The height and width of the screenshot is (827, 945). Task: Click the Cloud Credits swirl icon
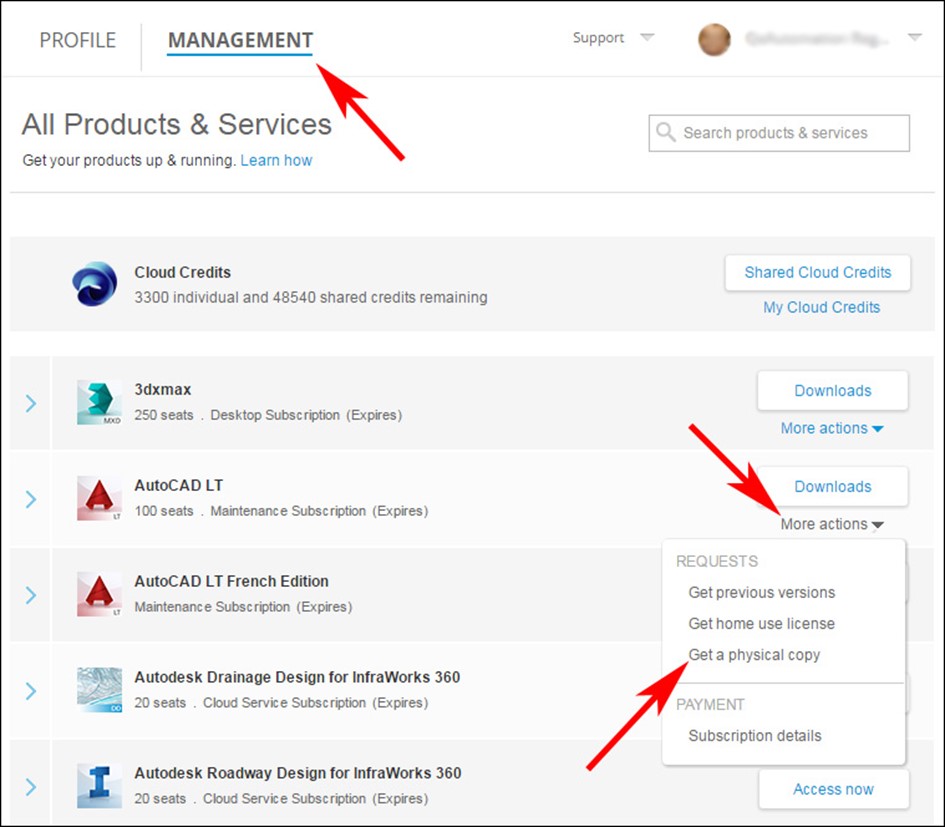[95, 284]
